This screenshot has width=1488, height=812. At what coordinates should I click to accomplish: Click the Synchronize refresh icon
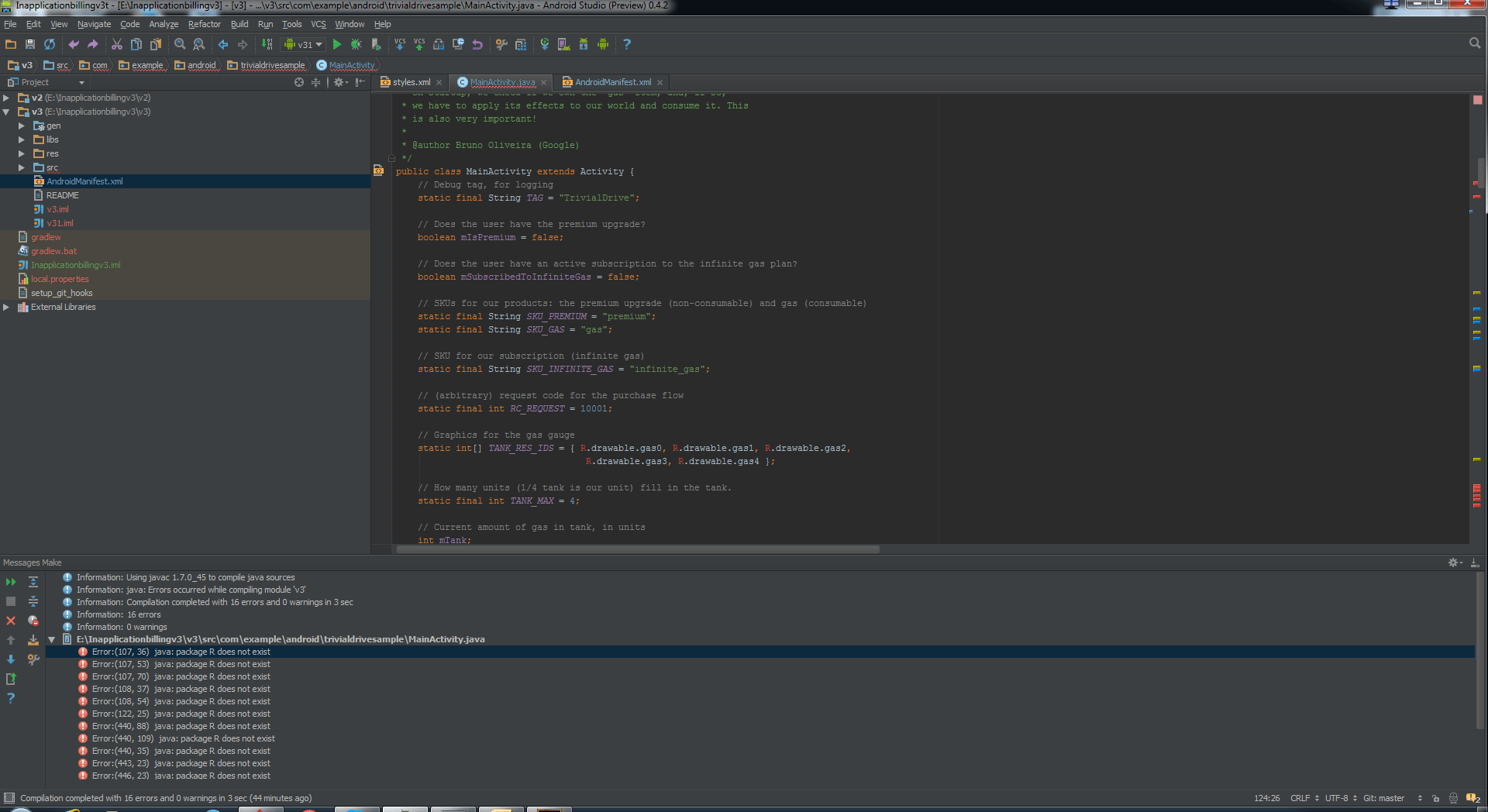click(x=50, y=45)
